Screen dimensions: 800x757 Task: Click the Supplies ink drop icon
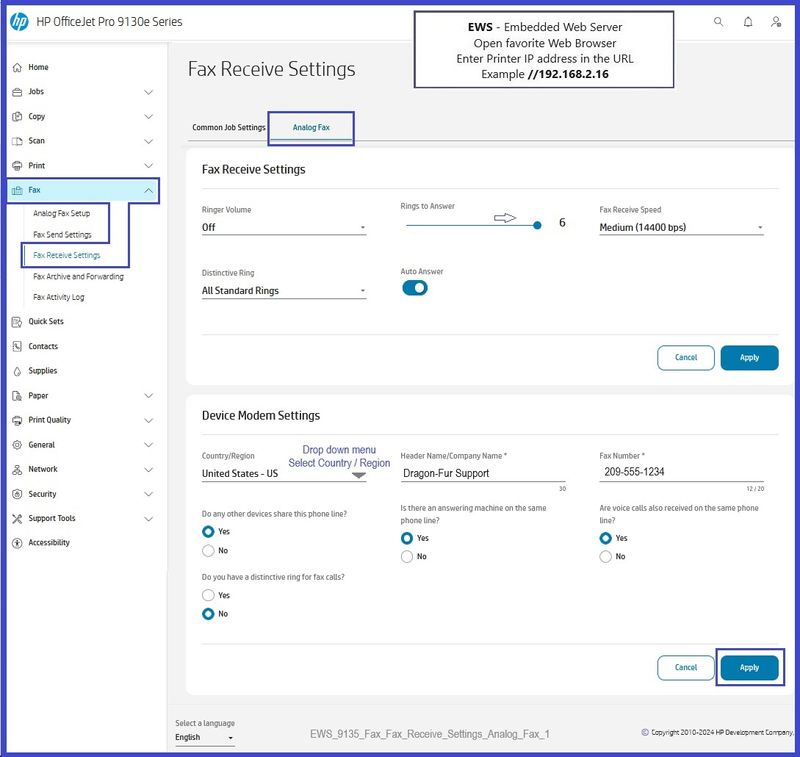coord(17,371)
